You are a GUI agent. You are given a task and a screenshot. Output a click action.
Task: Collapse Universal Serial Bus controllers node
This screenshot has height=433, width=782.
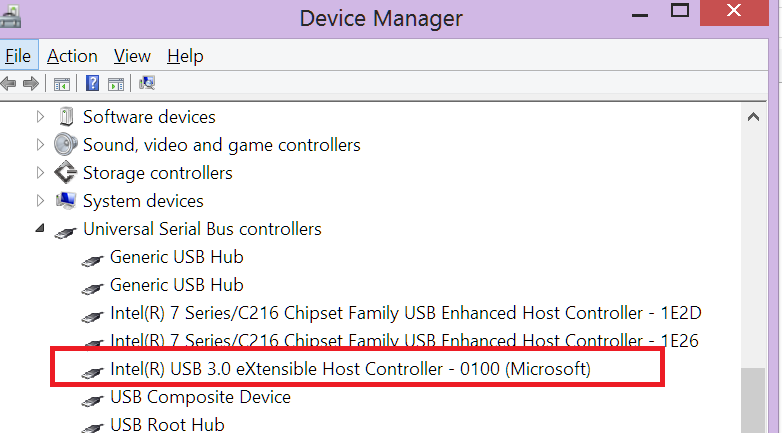point(40,230)
